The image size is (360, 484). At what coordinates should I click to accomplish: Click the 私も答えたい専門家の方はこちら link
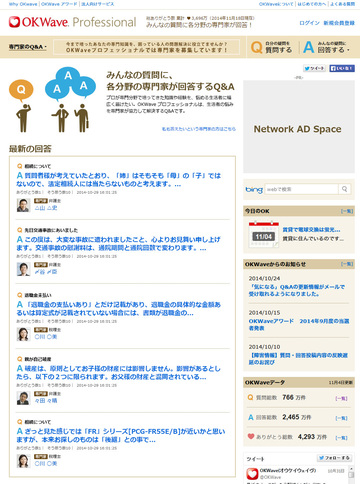199,129
